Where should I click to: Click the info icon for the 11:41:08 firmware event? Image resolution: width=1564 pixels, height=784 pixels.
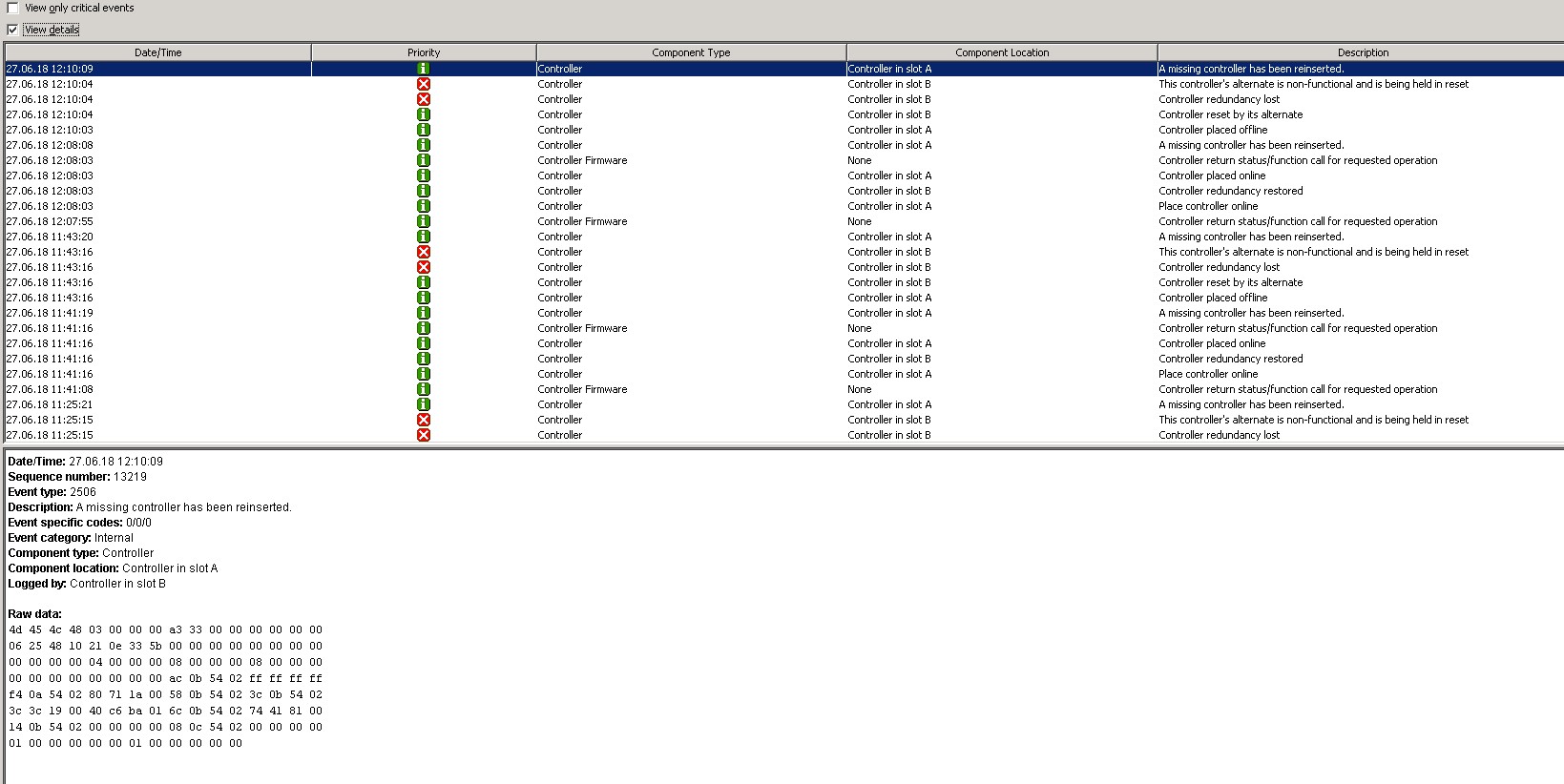click(424, 389)
